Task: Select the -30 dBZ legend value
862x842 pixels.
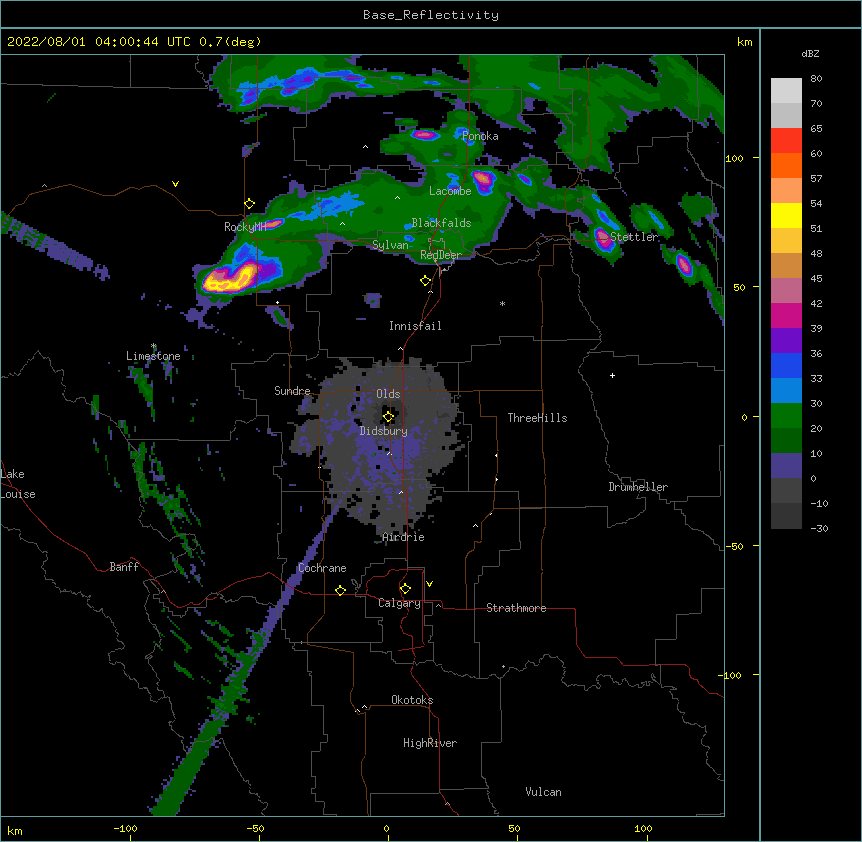Action: (819, 529)
